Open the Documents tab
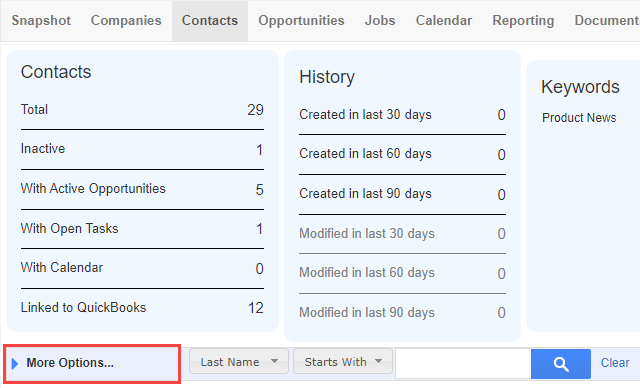This screenshot has height=388, width=640. 607,20
